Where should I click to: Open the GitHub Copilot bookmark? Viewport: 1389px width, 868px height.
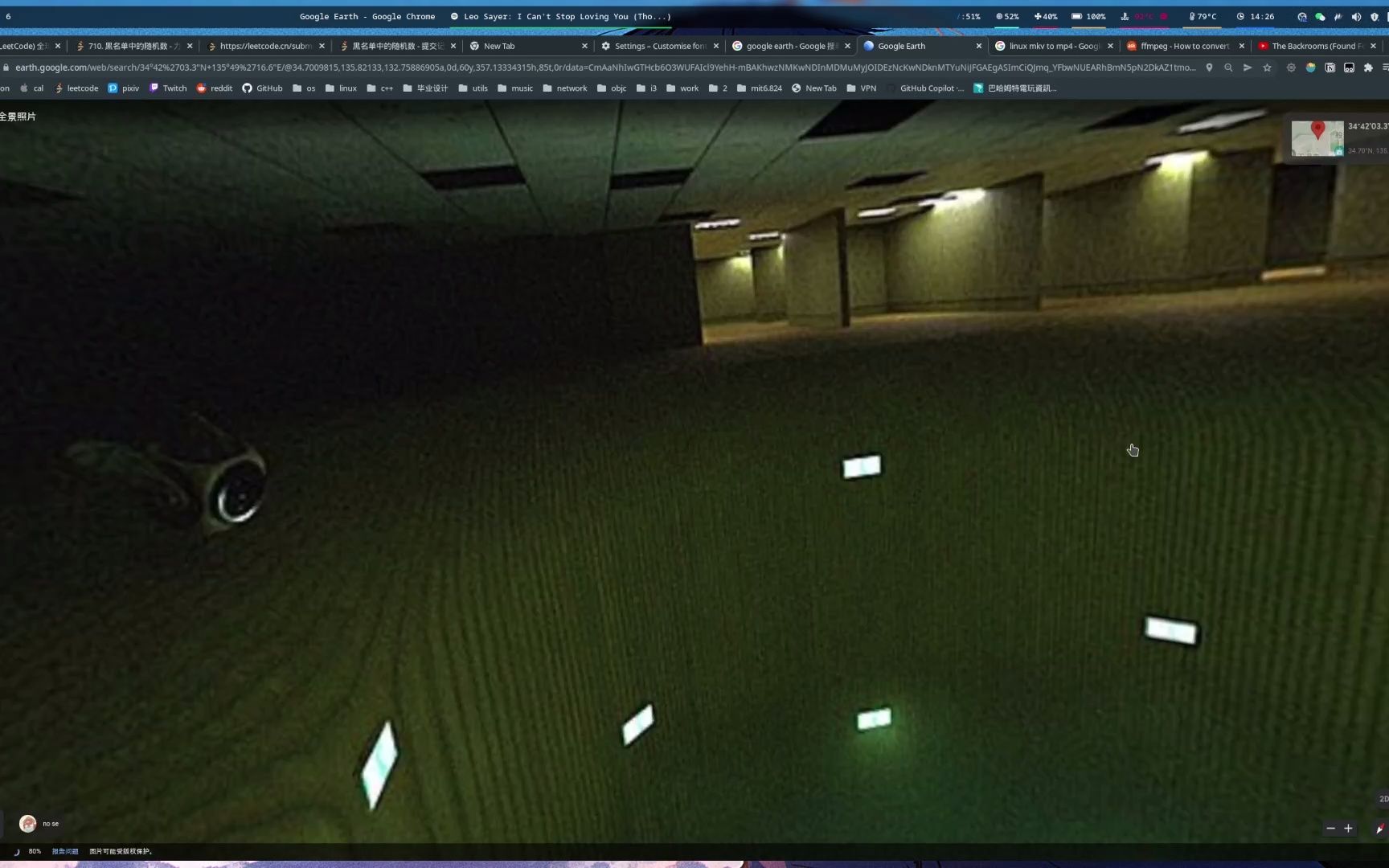(925, 88)
